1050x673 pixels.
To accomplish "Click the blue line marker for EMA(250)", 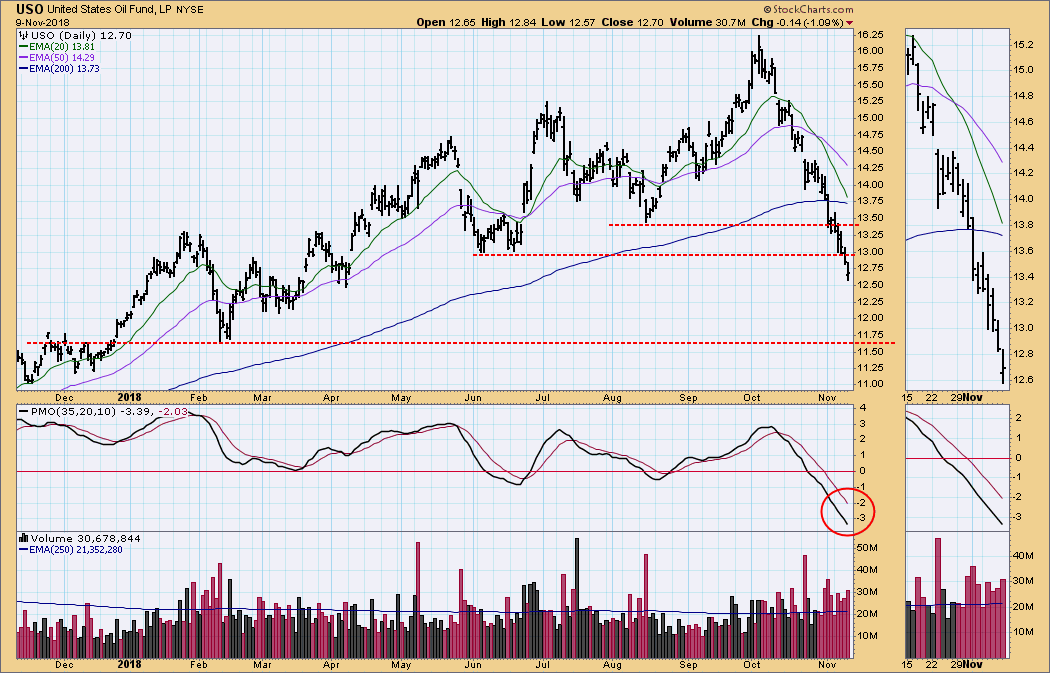I will (23, 549).
